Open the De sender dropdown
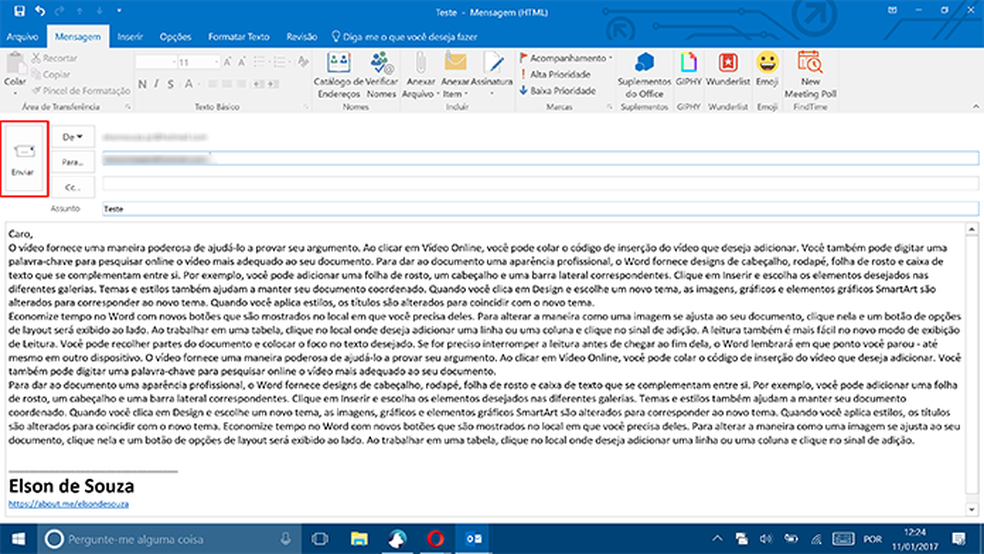This screenshot has width=984, height=554. tap(74, 136)
